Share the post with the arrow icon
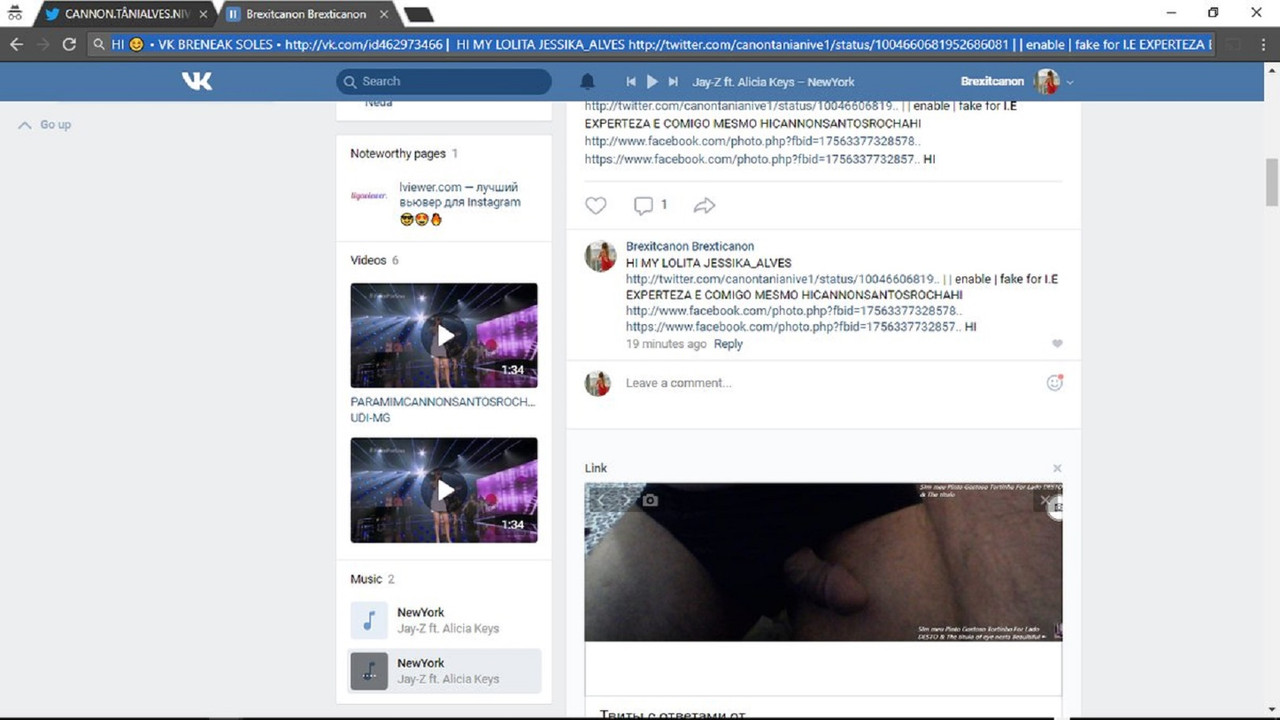The image size is (1280, 720). 705,205
